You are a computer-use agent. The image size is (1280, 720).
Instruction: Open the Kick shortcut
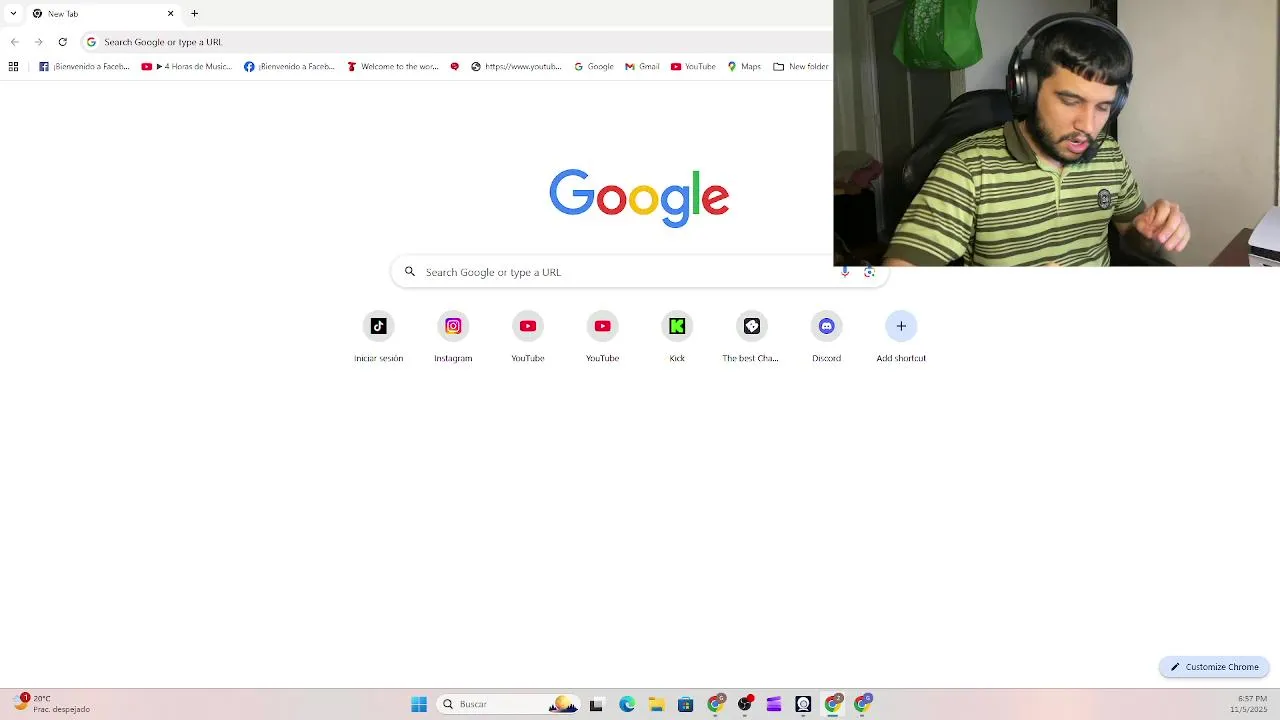click(677, 337)
